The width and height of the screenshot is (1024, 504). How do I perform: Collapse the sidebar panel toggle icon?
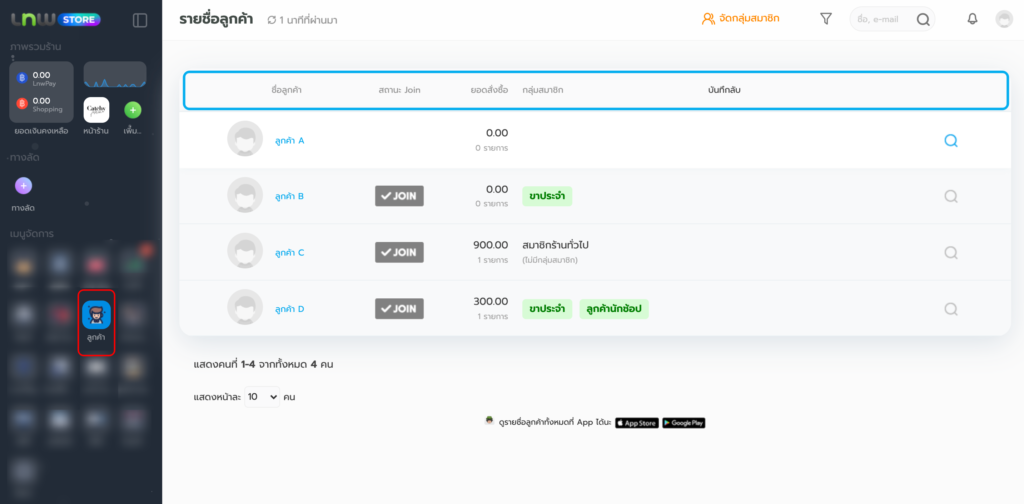pos(140,20)
